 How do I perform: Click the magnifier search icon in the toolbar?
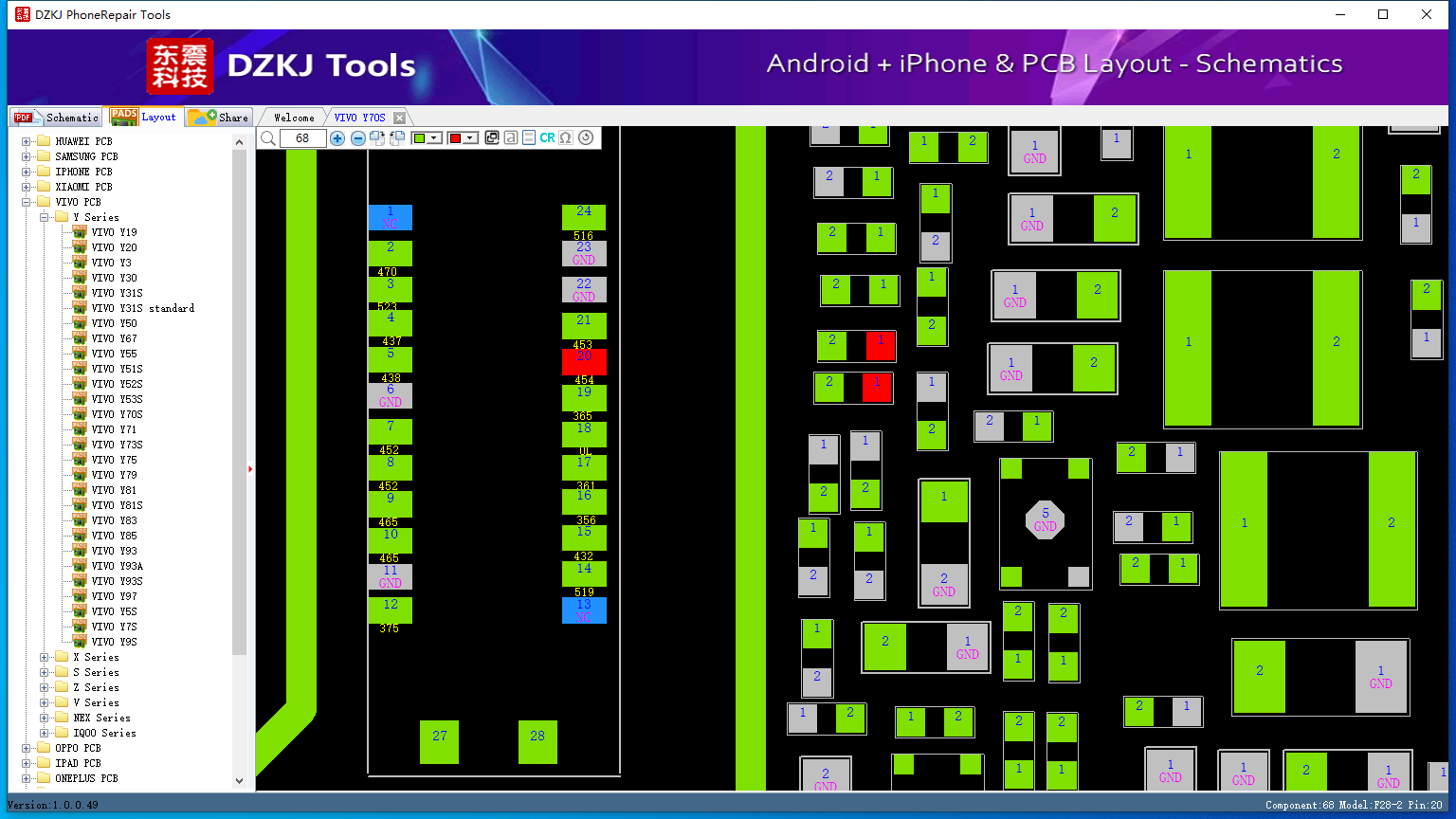(268, 138)
